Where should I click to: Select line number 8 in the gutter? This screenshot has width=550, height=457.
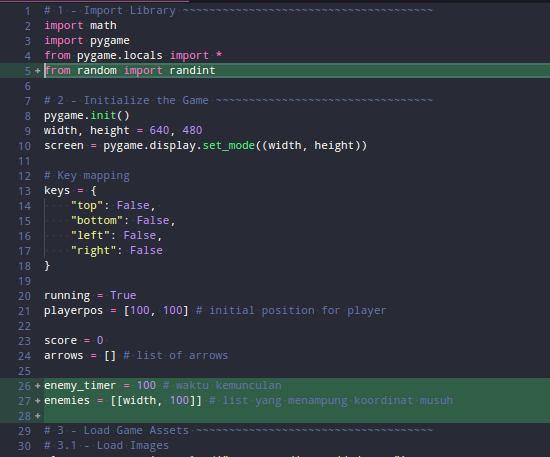(28, 116)
